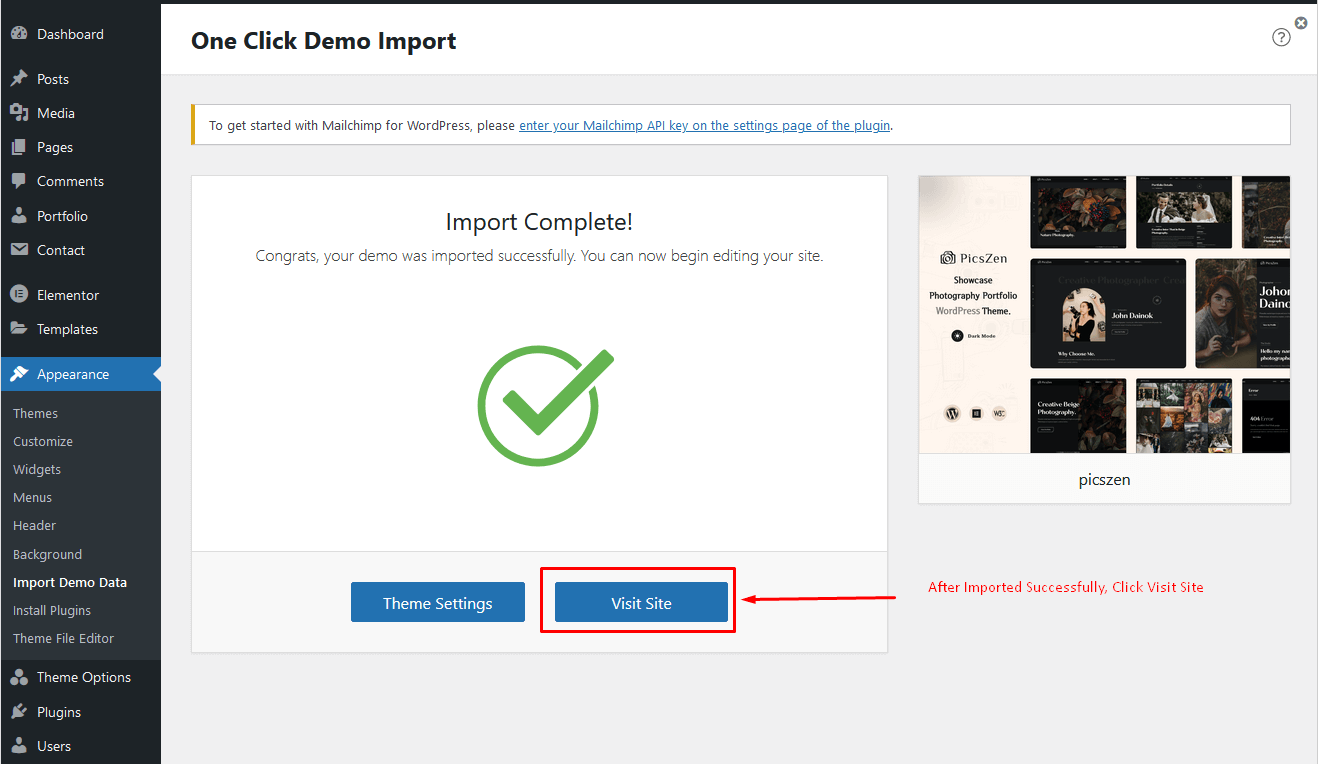Select the Appearance menu label
This screenshot has width=1318, height=764.
(73, 374)
